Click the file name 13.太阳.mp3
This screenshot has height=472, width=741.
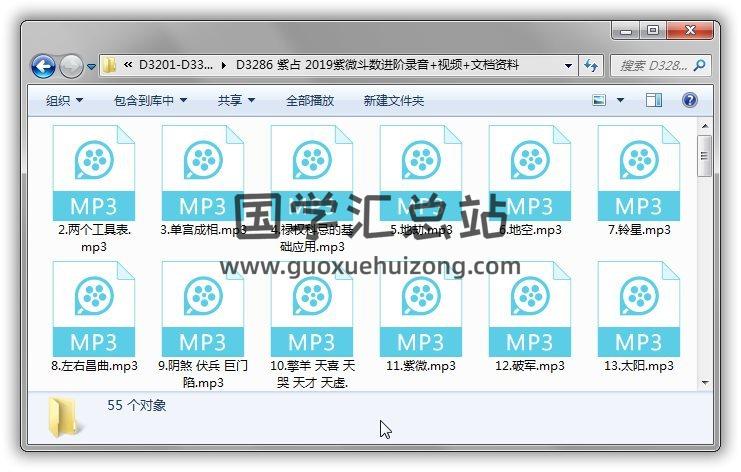pyautogui.click(x=639, y=366)
